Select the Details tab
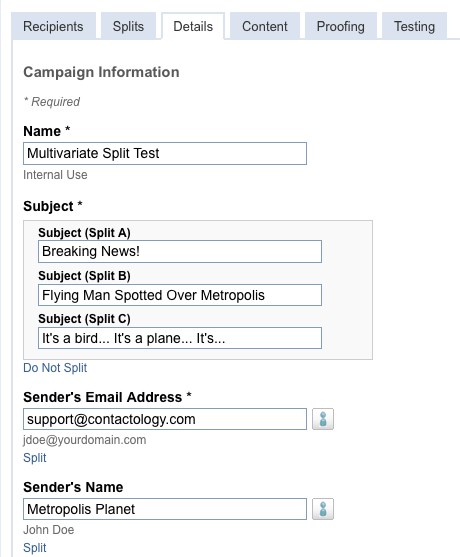This screenshot has height=557, width=460. [193, 26]
